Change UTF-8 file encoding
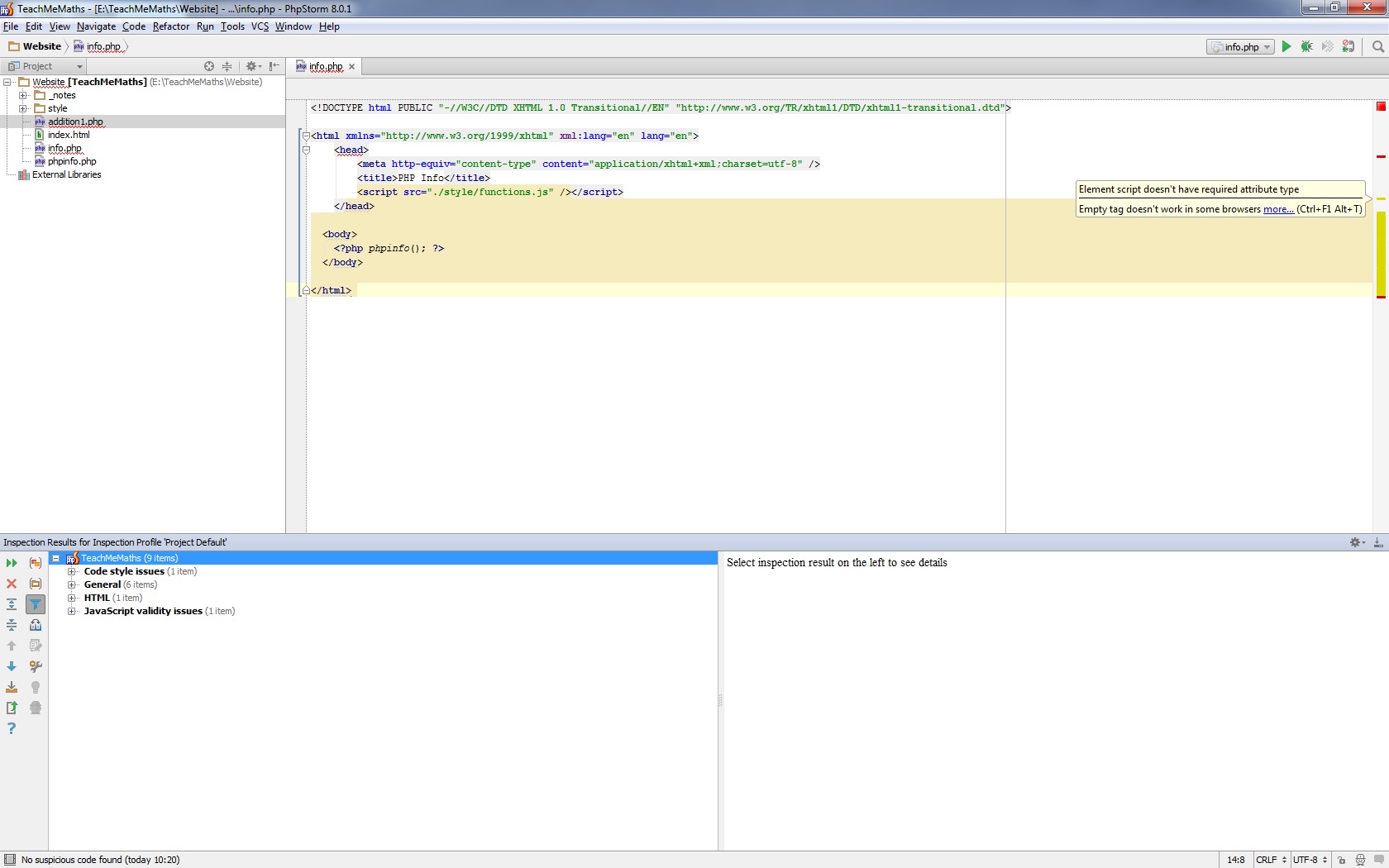The height and width of the screenshot is (868, 1389). pos(1310,860)
